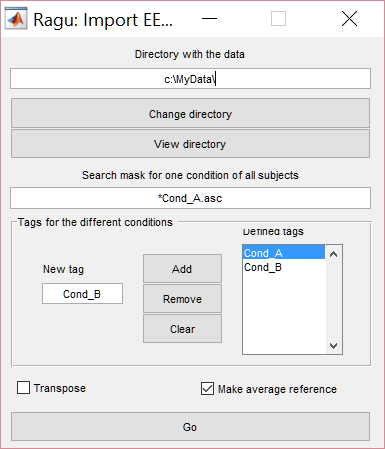Click Go to start import
The height and width of the screenshot is (449, 385).
[x=190, y=427]
